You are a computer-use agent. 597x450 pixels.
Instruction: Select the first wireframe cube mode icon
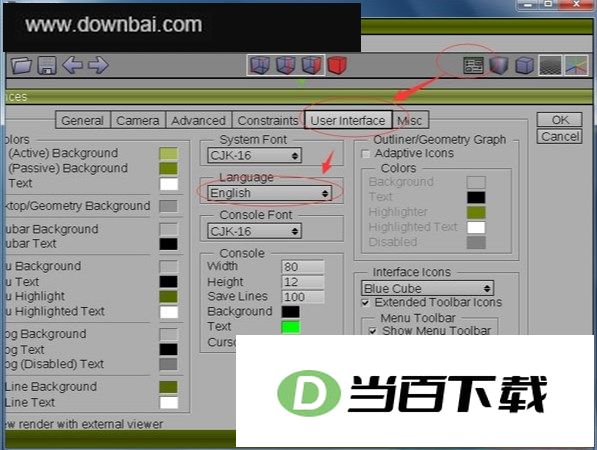tap(260, 65)
